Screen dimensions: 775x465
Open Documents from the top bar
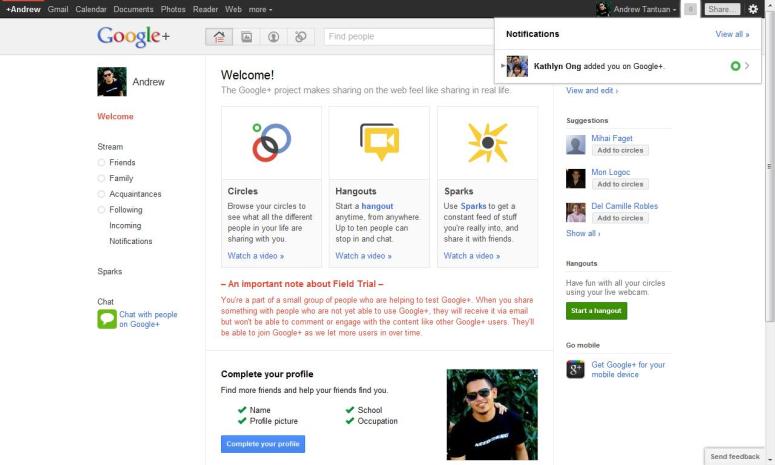click(x=133, y=9)
